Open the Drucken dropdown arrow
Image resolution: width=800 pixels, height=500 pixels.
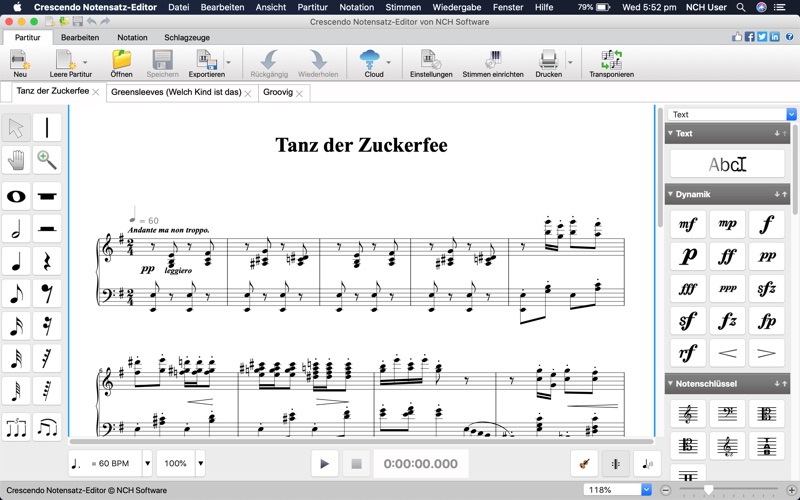[x=570, y=62]
